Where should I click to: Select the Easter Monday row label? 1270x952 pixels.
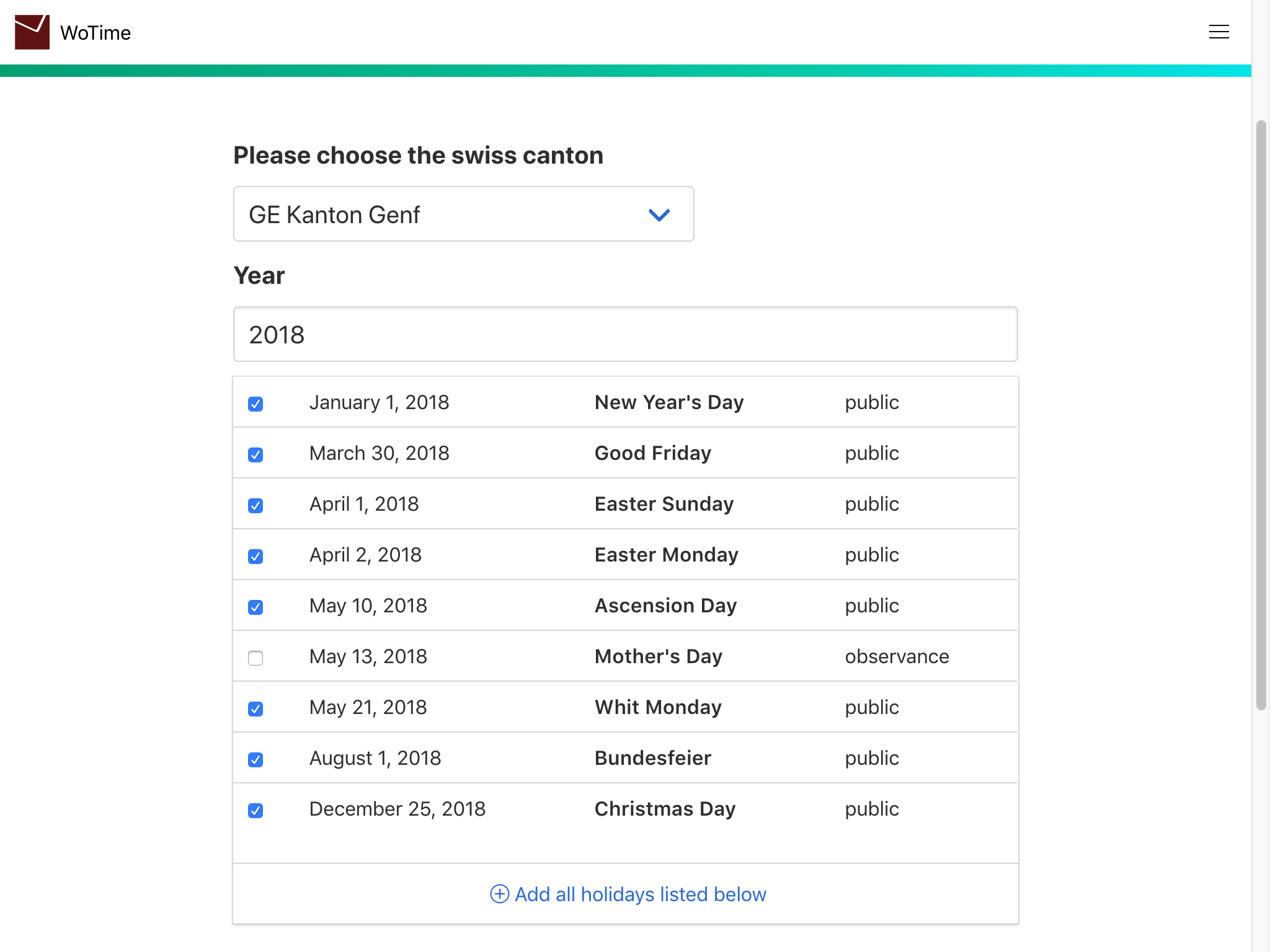click(x=666, y=555)
